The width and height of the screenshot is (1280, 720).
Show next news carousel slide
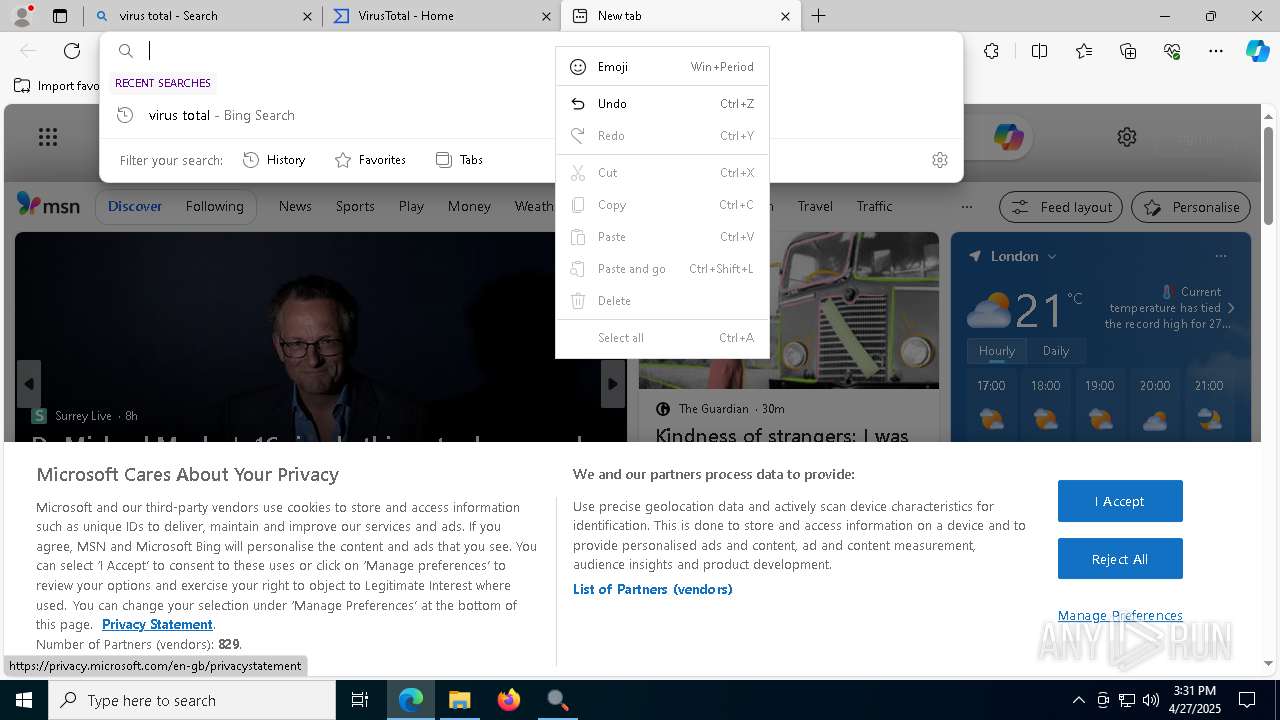point(613,384)
